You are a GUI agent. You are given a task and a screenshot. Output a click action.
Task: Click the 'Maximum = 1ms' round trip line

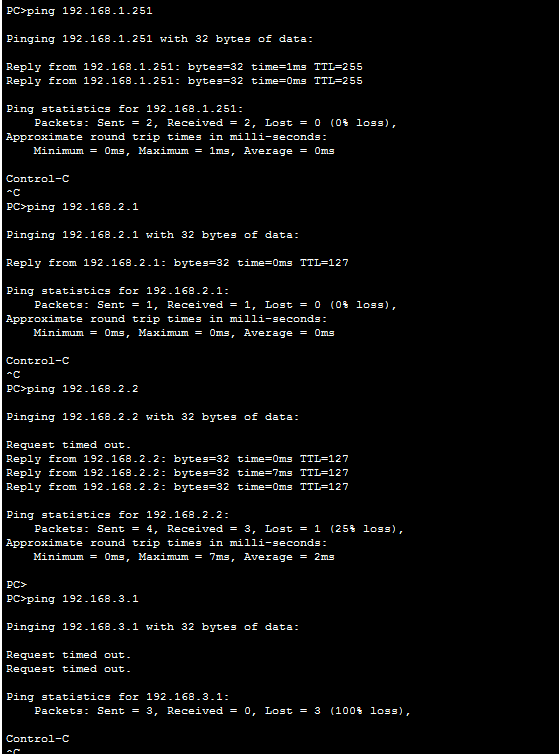click(x=184, y=151)
